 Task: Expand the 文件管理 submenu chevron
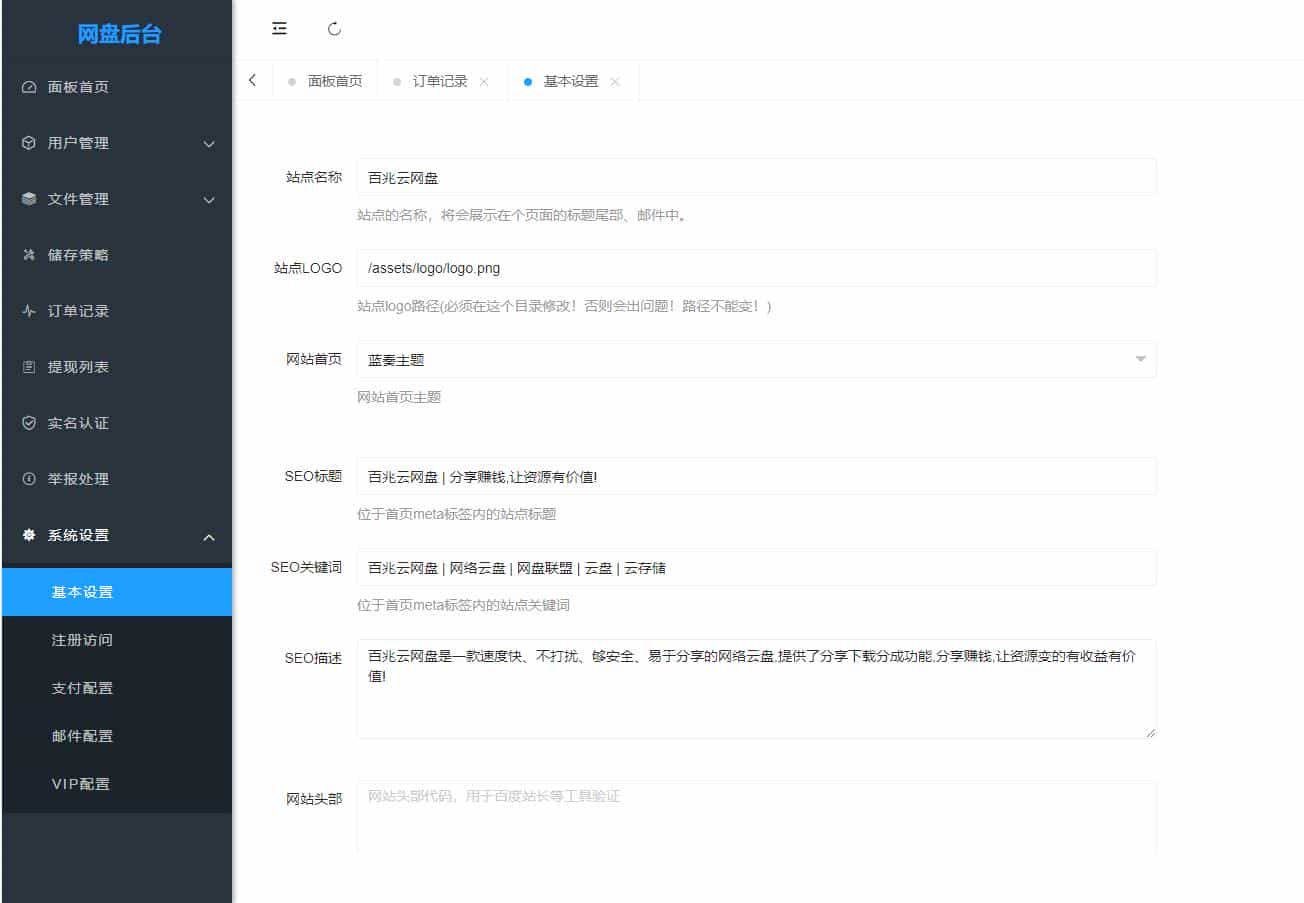209,199
